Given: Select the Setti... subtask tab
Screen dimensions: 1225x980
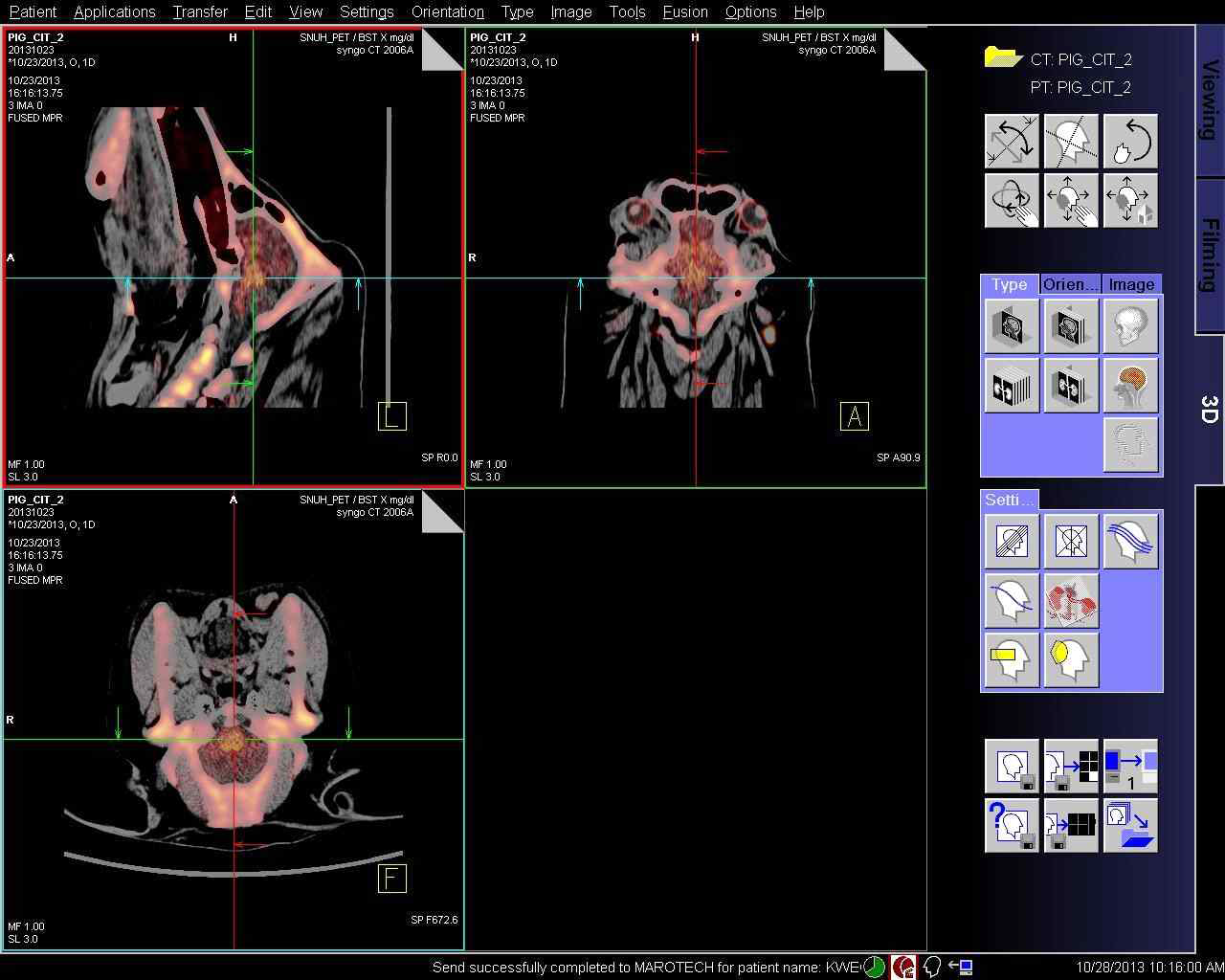Looking at the screenshot, I should click(x=1010, y=500).
